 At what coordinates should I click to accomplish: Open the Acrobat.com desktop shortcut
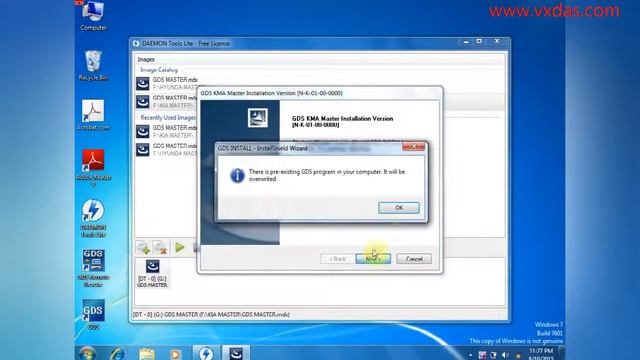pos(93,115)
